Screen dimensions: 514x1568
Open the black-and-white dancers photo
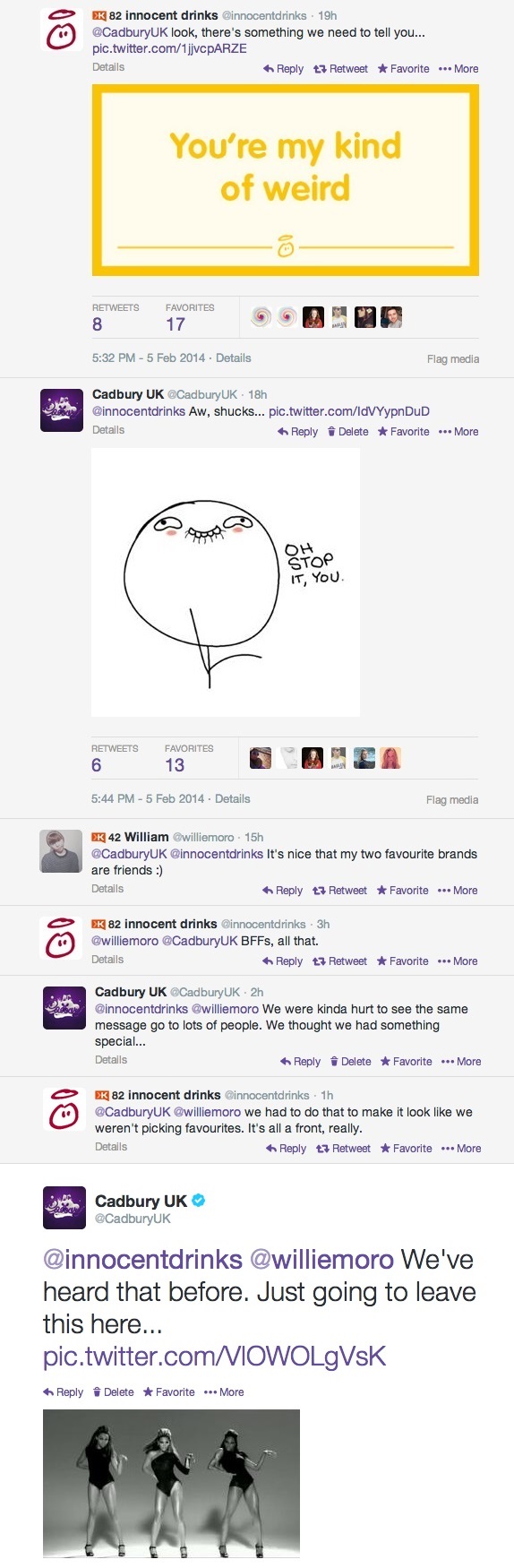pos(171,1484)
